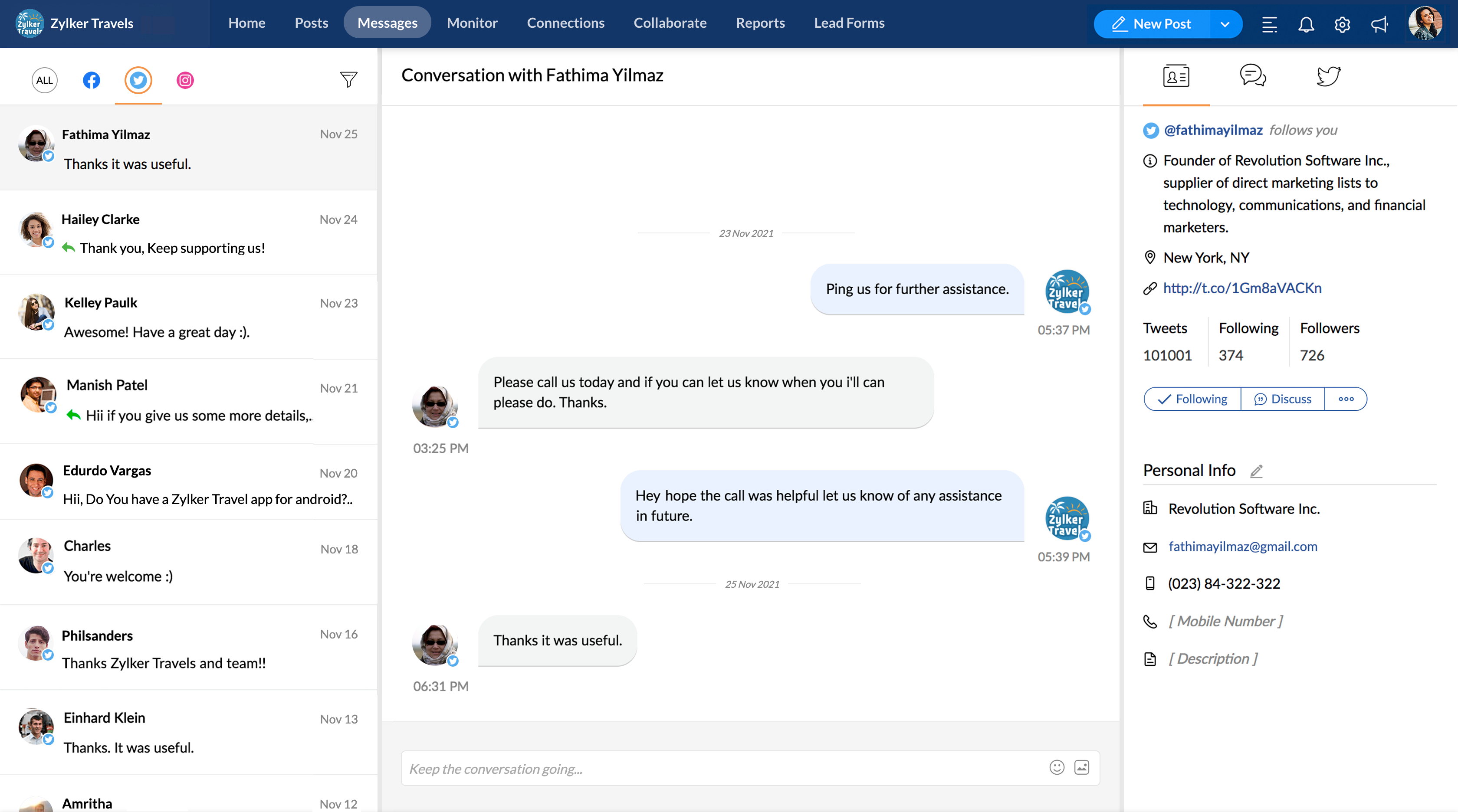The image size is (1458, 812).
Task: Open the message filter funnel icon
Action: tap(348, 79)
